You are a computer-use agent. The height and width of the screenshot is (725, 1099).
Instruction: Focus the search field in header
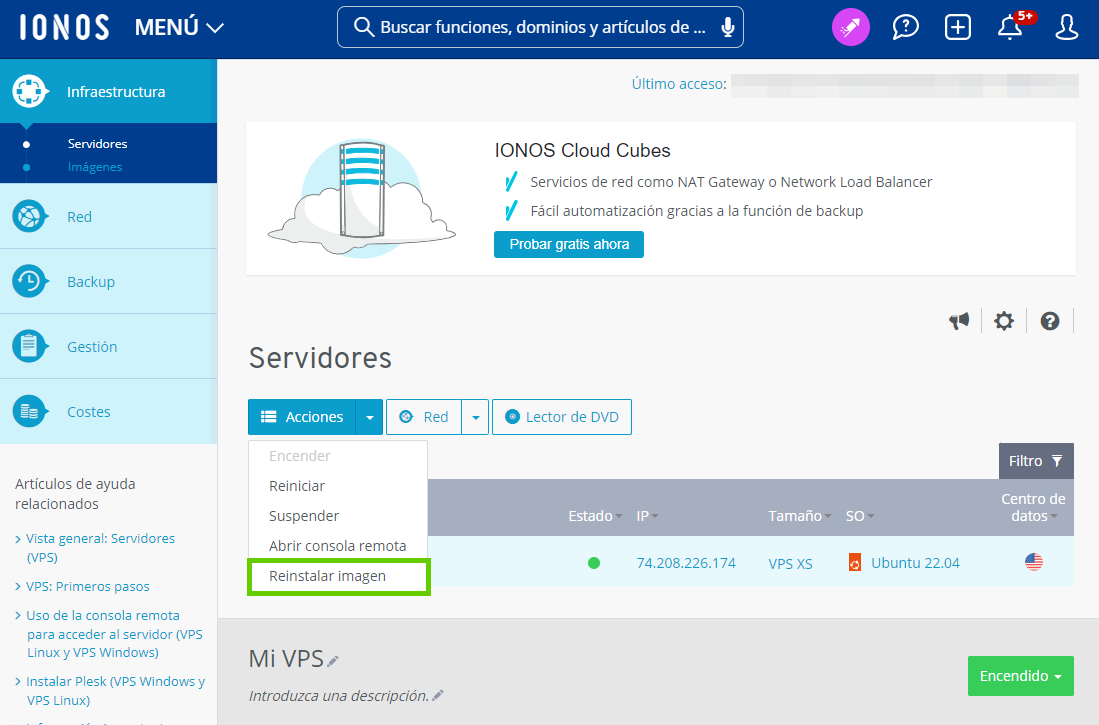540,27
